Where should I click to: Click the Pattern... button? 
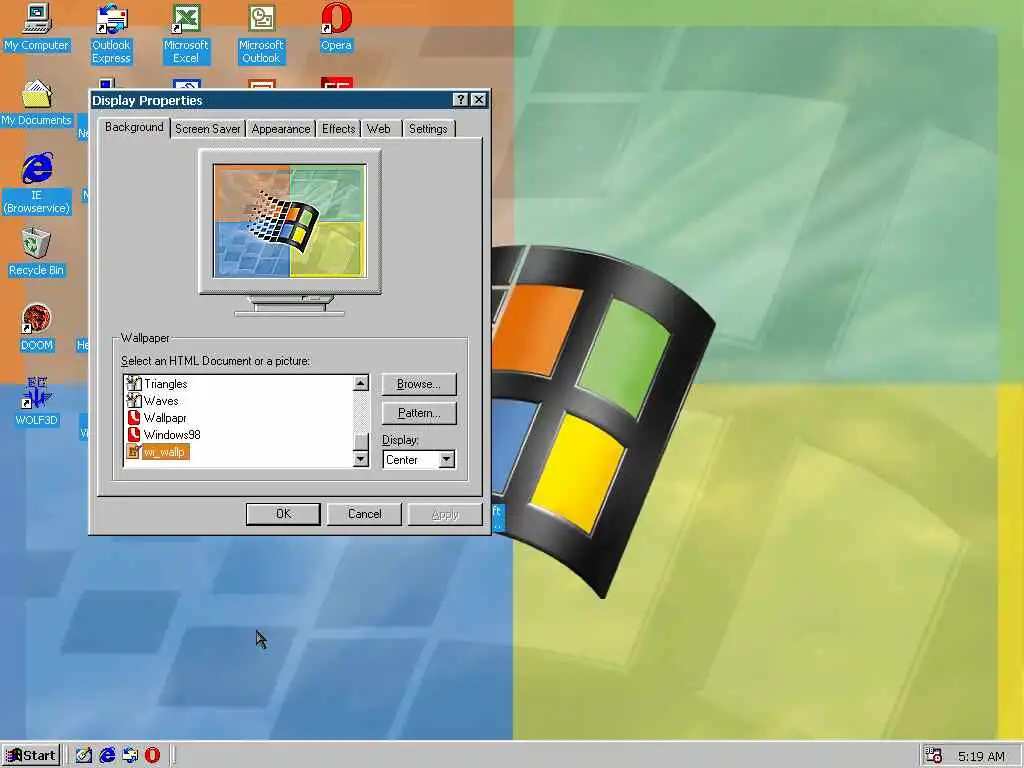point(419,413)
